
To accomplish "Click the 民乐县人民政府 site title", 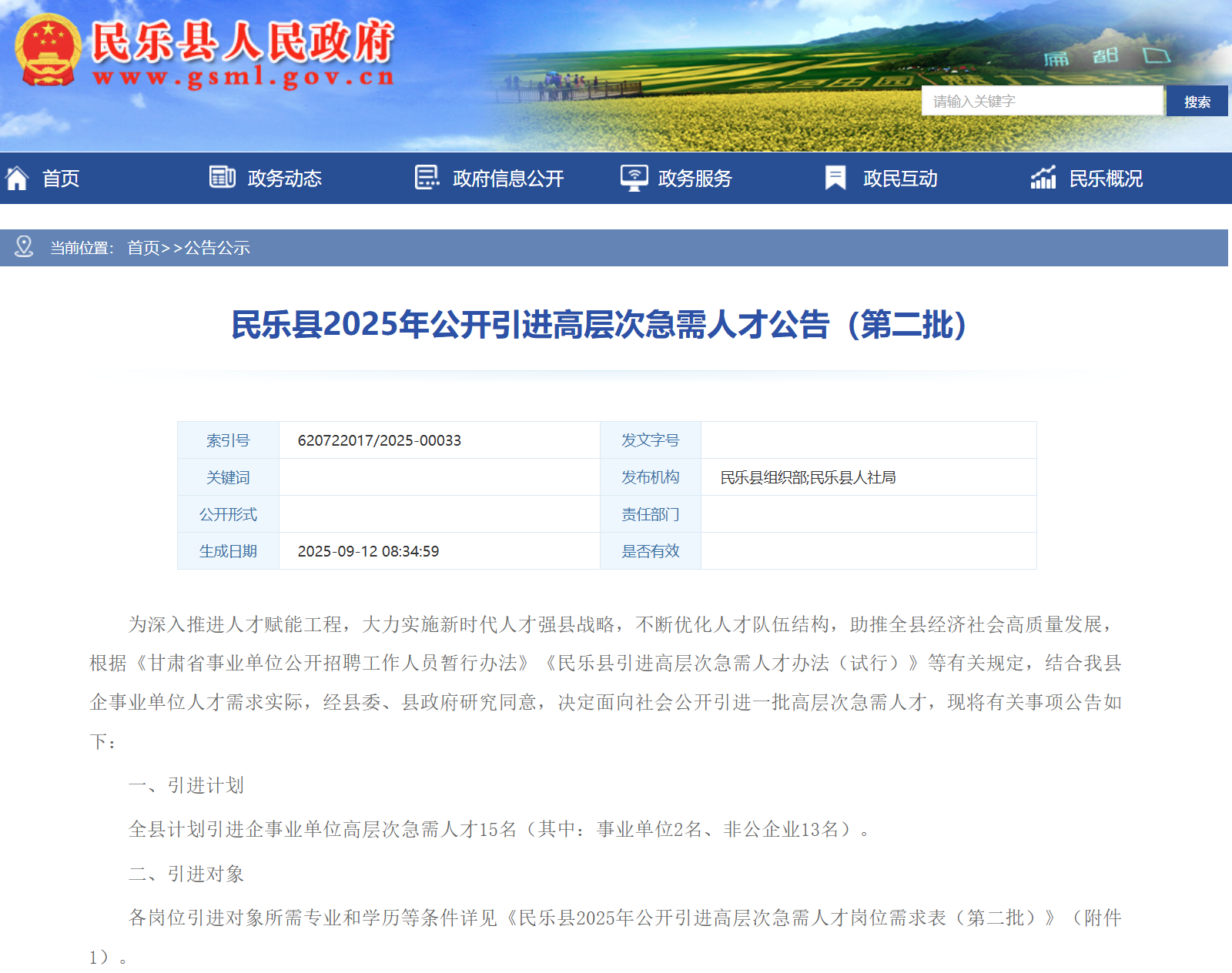I will tap(243, 42).
